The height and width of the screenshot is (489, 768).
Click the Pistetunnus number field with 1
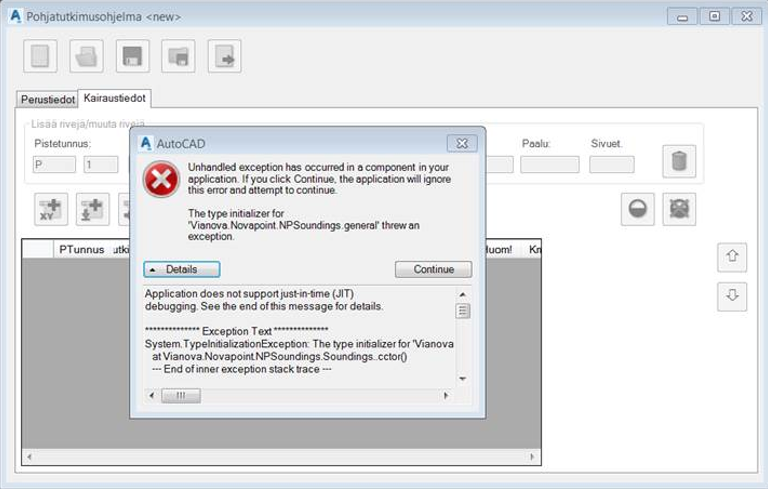100,165
